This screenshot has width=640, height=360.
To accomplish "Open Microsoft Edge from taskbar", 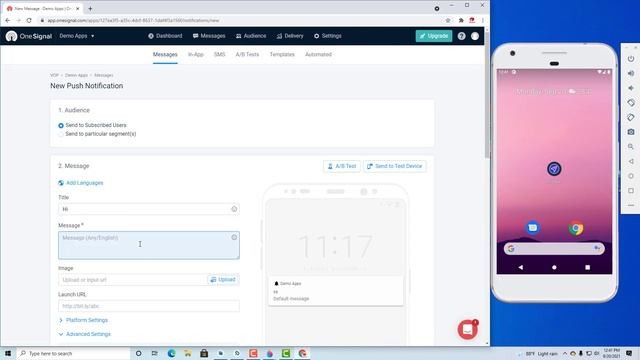I will pyautogui.click(x=171, y=353).
